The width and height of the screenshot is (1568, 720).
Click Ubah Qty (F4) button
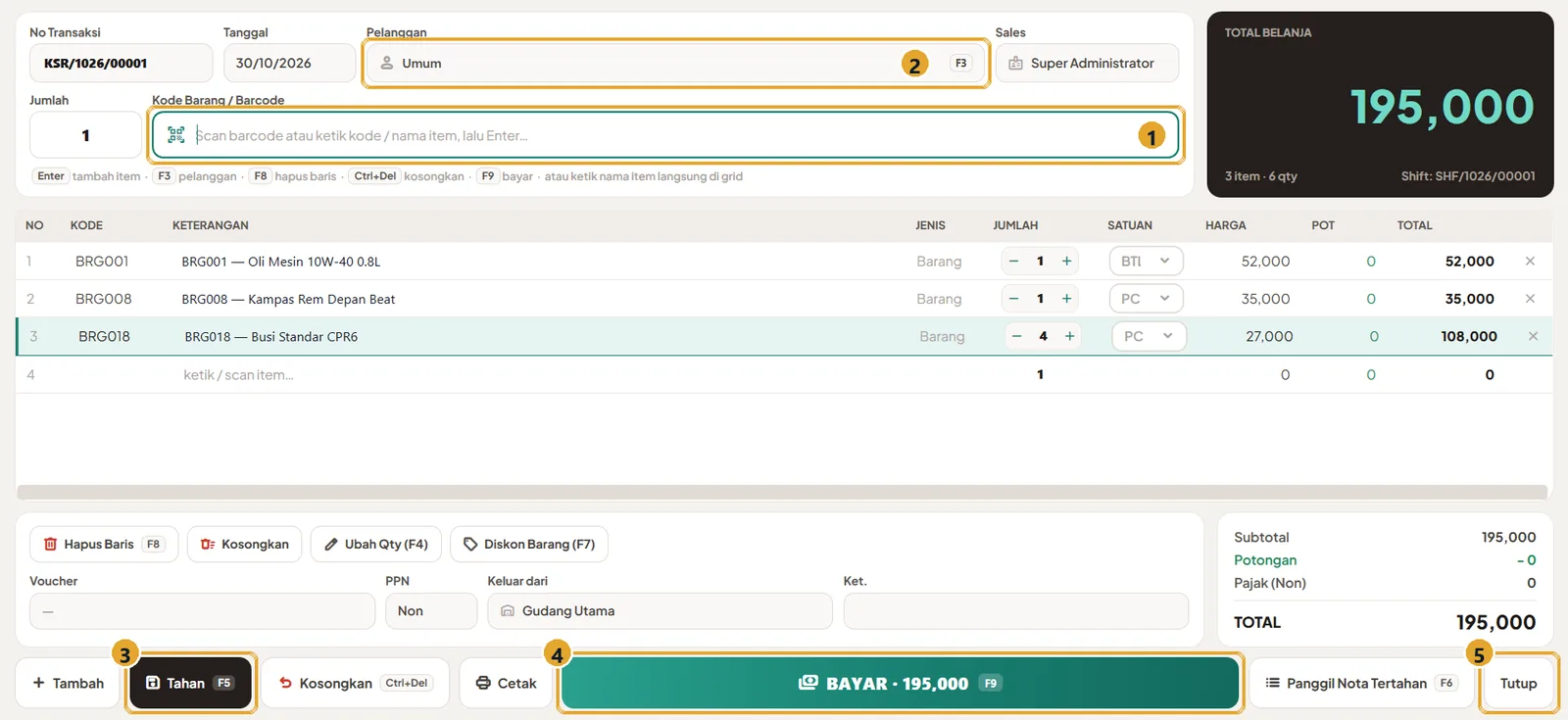coord(376,545)
